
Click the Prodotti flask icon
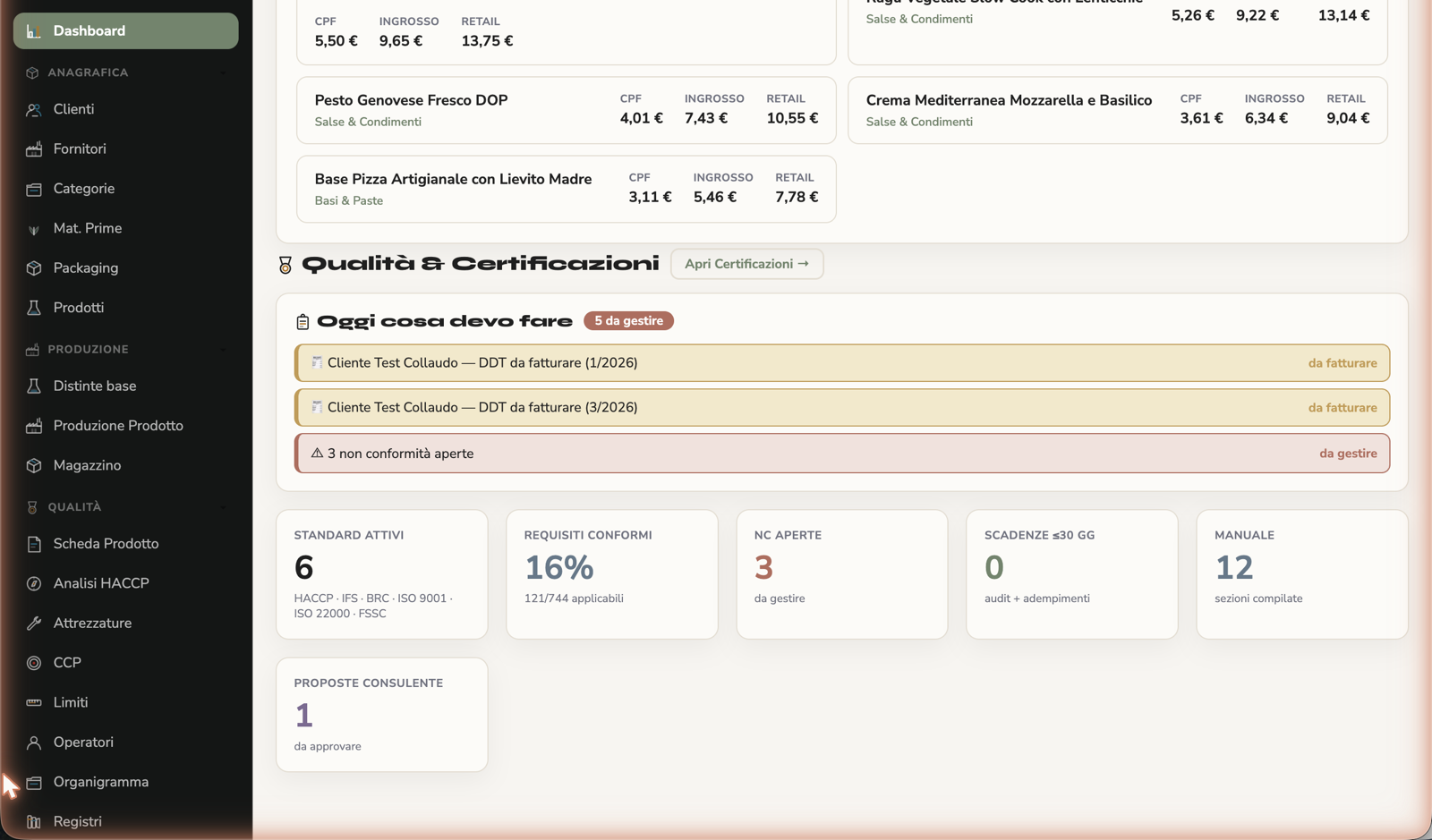point(34,308)
